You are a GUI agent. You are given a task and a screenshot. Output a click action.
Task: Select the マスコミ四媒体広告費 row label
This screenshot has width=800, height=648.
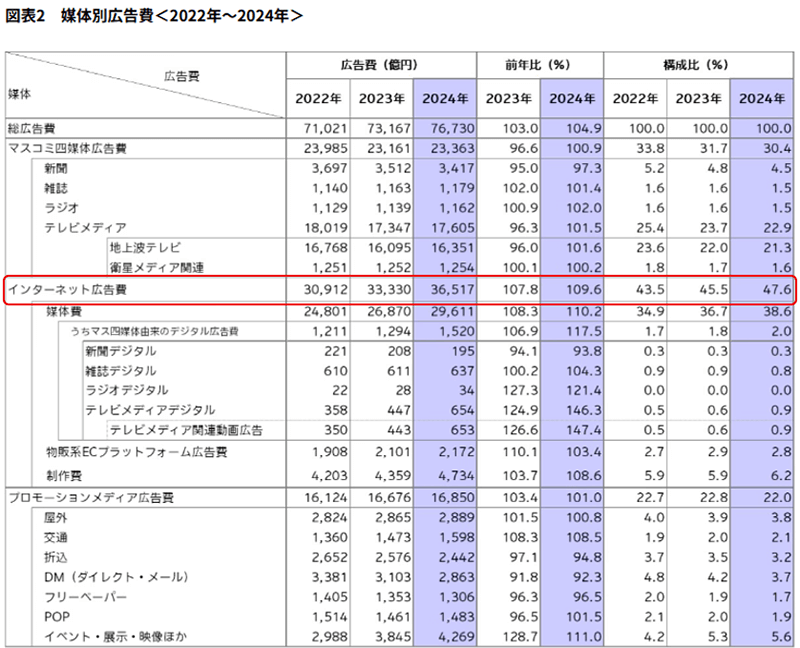click(x=67, y=148)
